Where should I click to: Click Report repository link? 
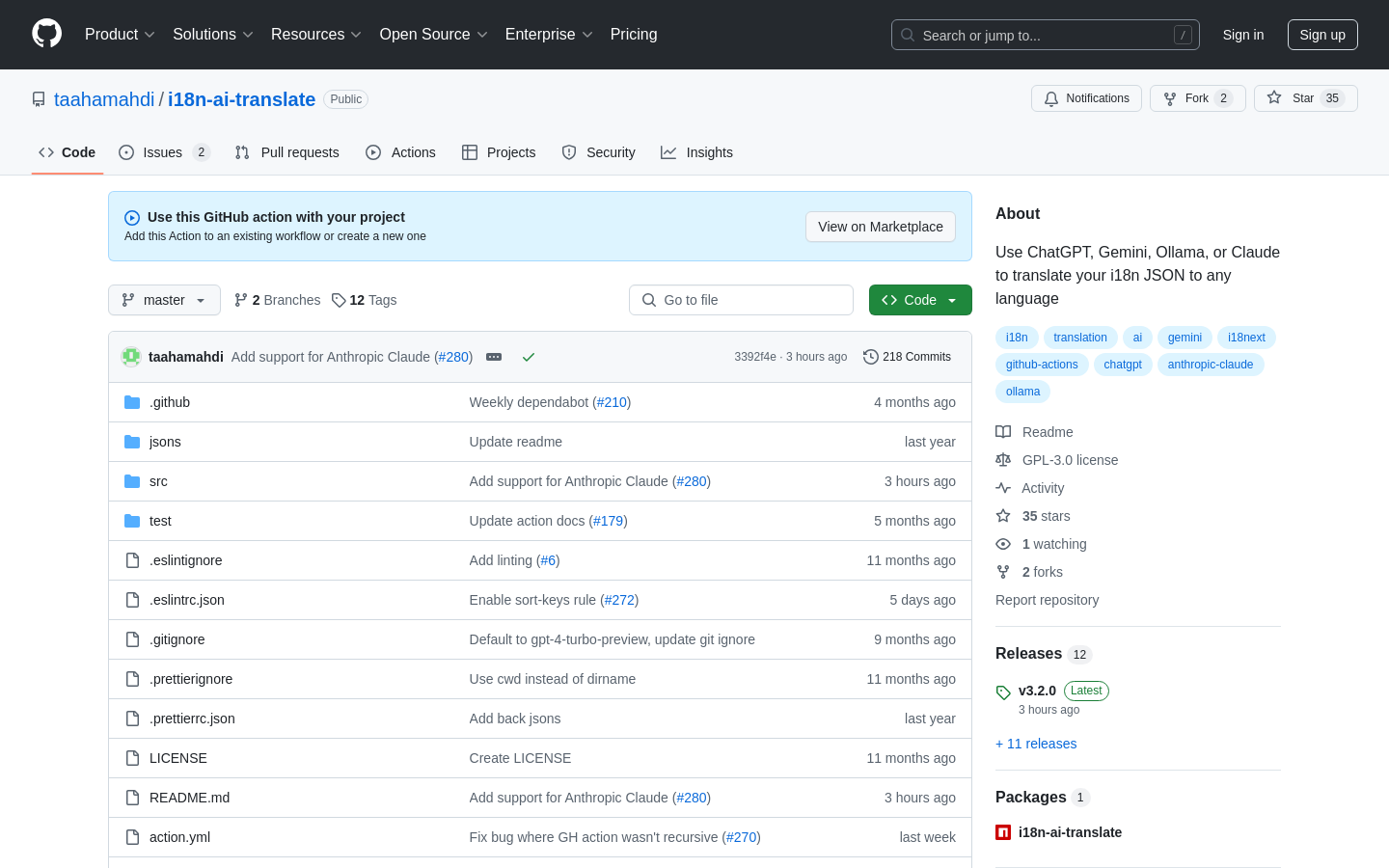pos(1047,600)
